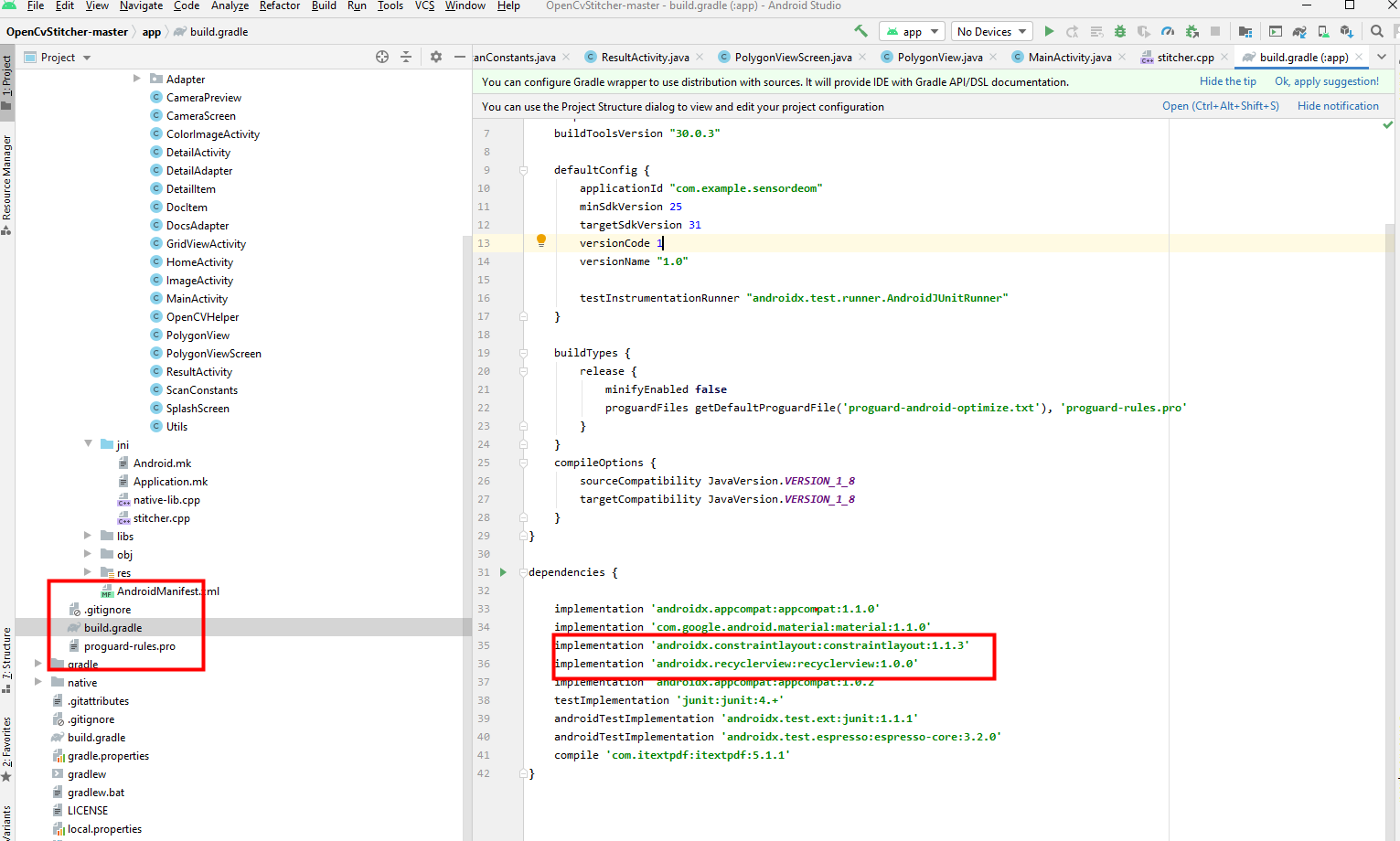This screenshot has width=1400, height=841.
Task: Click the Apply Changes and Restart Activity icon
Action: coord(1073,32)
